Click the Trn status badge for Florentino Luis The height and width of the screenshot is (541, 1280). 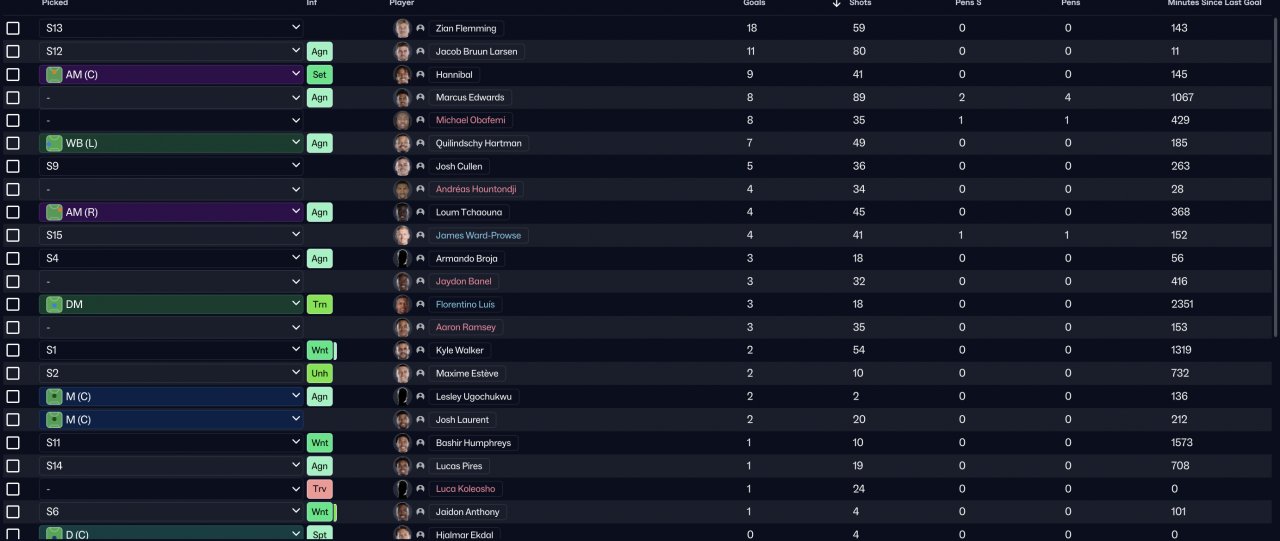319,304
